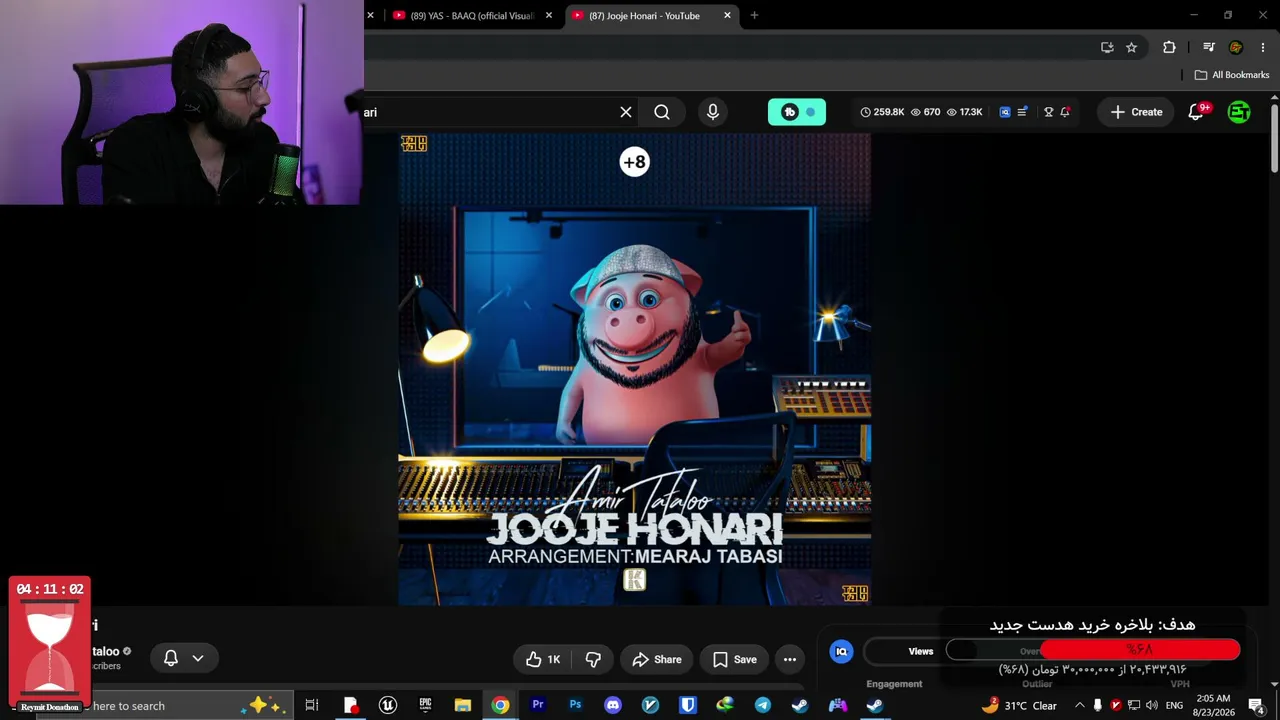Open the 31°C Clear weather widget
1280x720 pixels.
pyautogui.click(x=1019, y=706)
